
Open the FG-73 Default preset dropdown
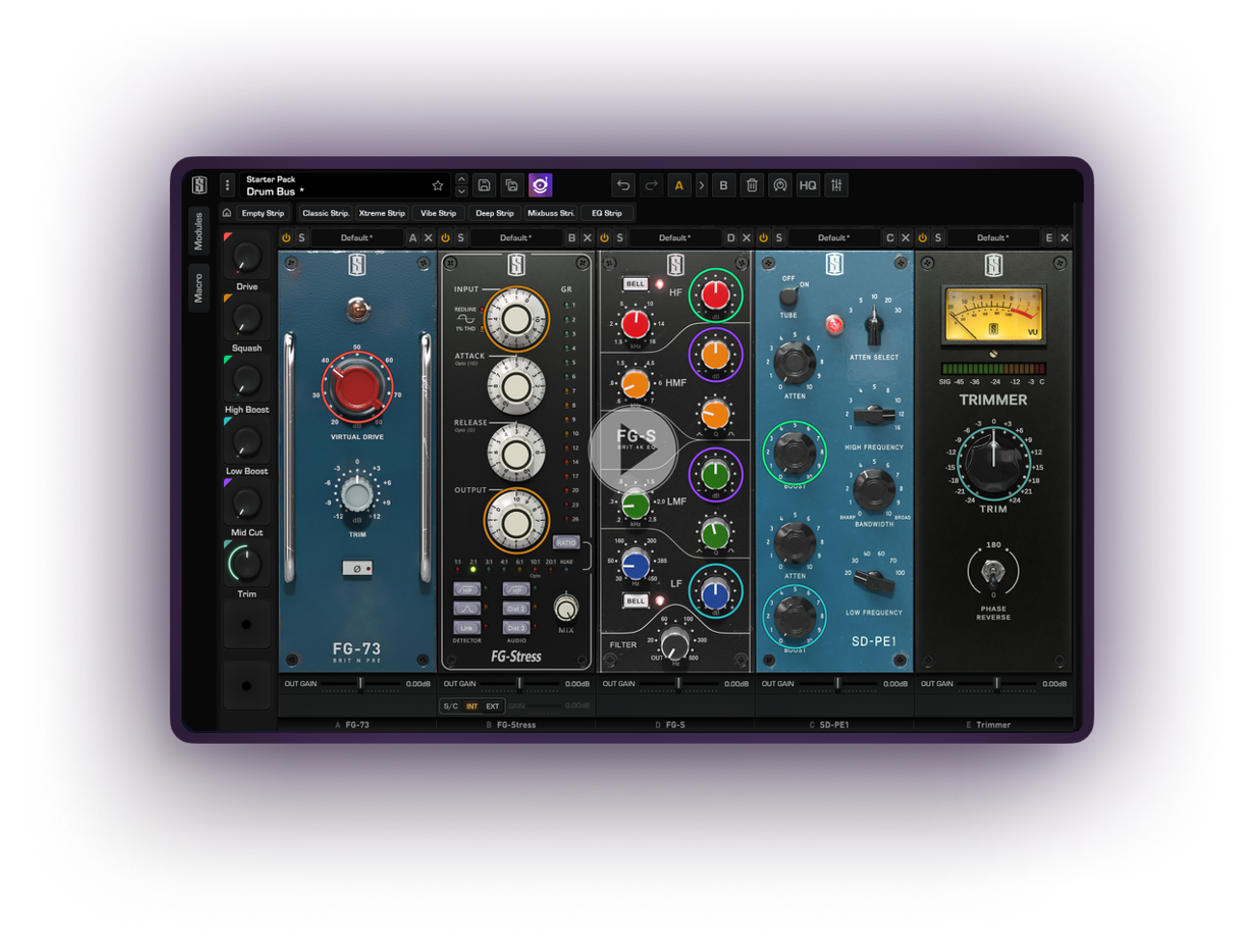point(357,238)
